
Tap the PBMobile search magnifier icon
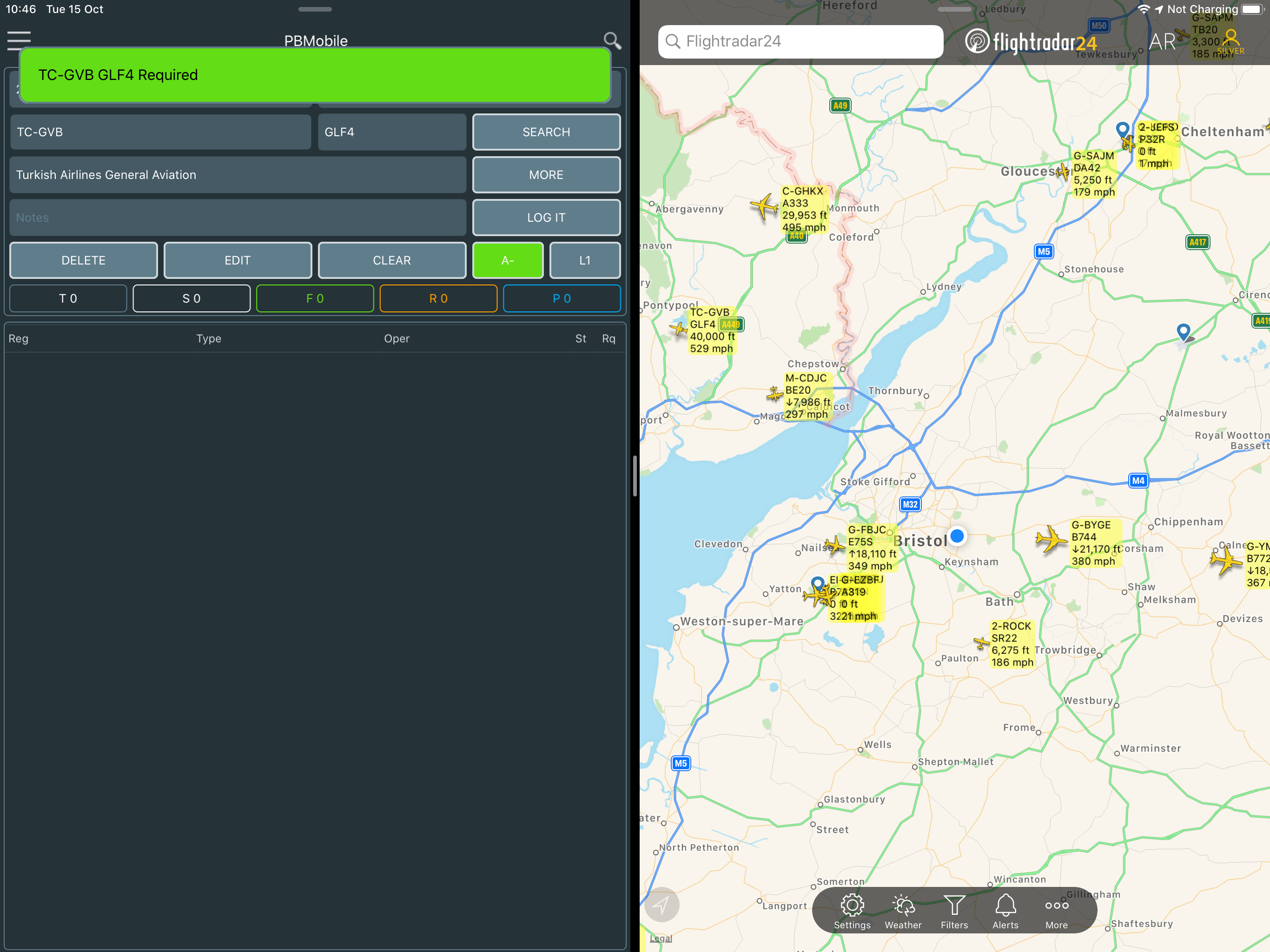tap(612, 41)
